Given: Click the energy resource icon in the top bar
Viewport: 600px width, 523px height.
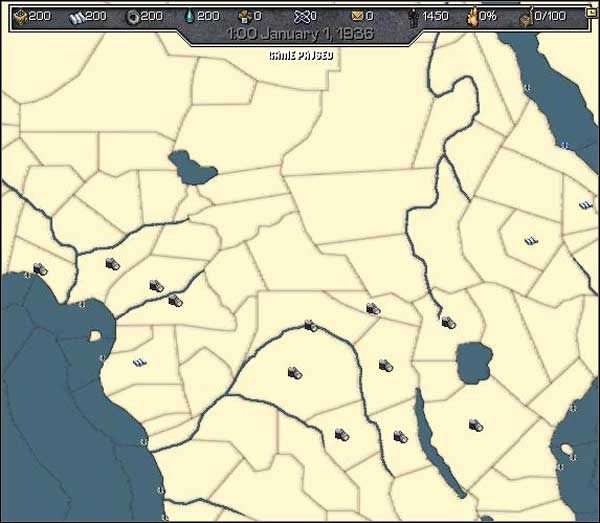Looking at the screenshot, I should pyautogui.click(x=17, y=16).
